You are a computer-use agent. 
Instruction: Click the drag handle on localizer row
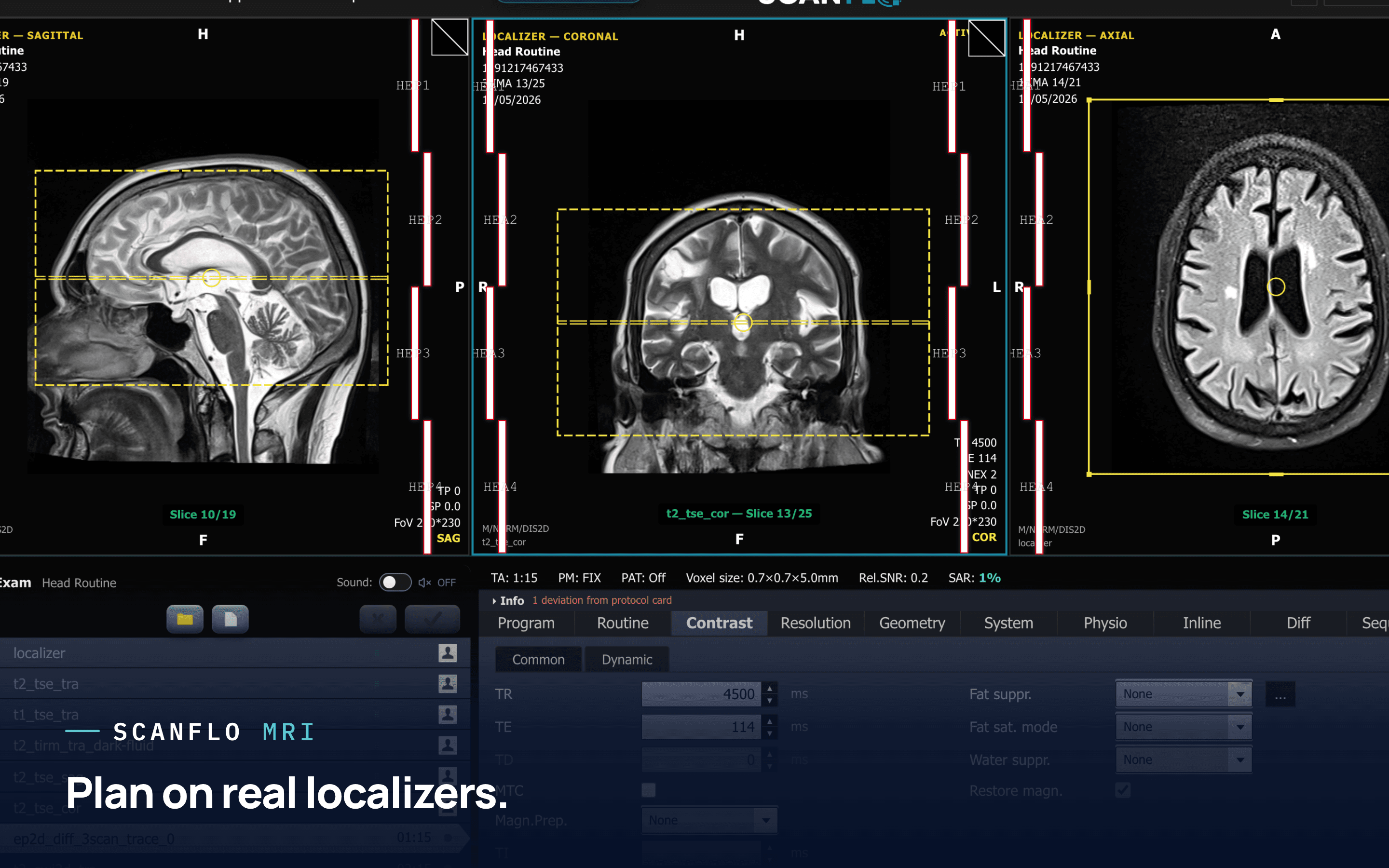pyautogui.click(x=377, y=653)
